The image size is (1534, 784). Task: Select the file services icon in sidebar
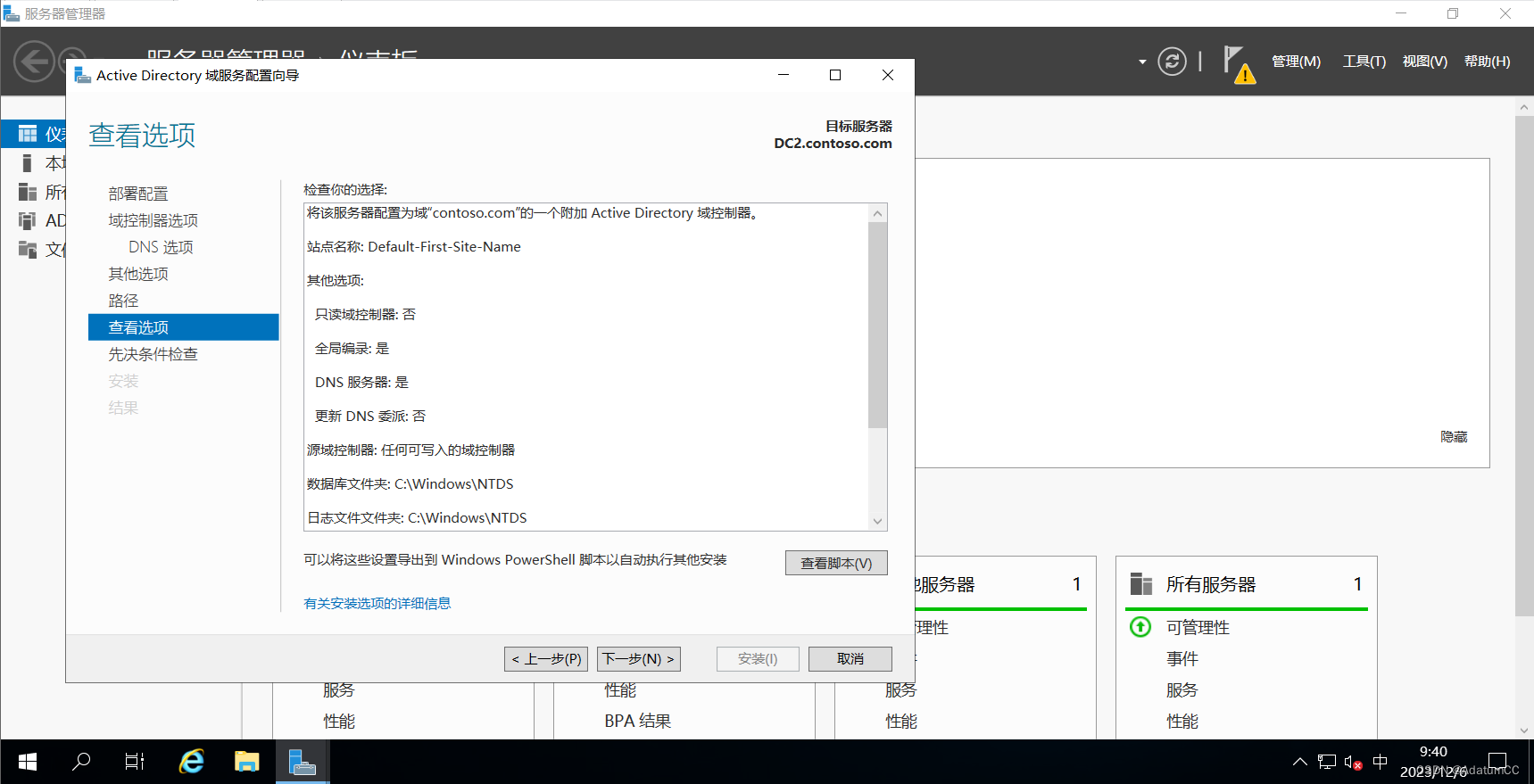coord(28,249)
